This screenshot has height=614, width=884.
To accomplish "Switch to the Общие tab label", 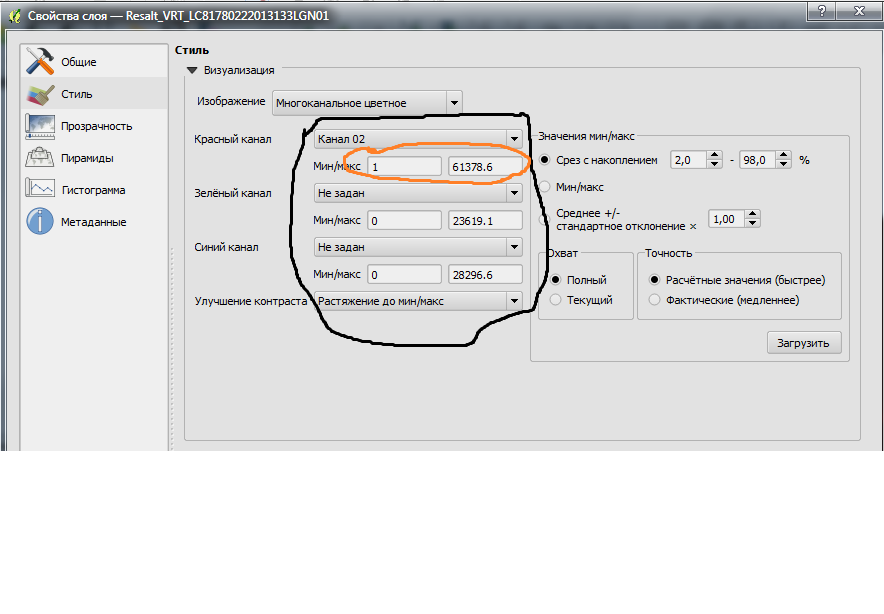I will 78,62.
